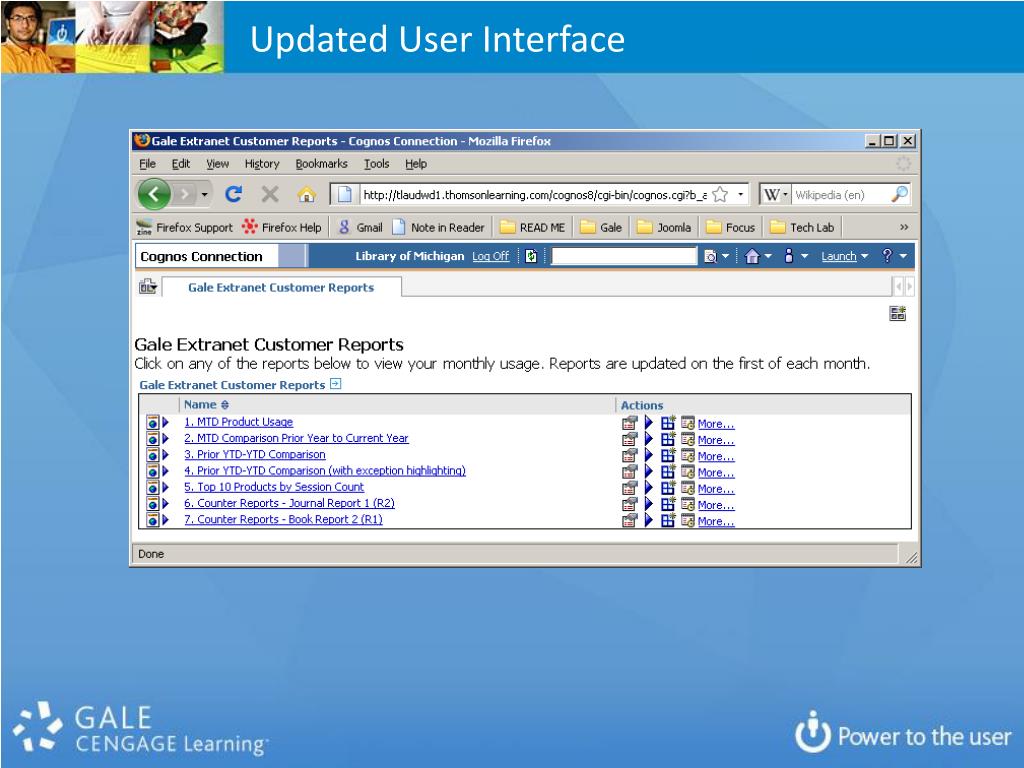Screen dimensions: 1024x768
Task: Run with options for report 2 MTD Comparison
Action: coord(648,440)
